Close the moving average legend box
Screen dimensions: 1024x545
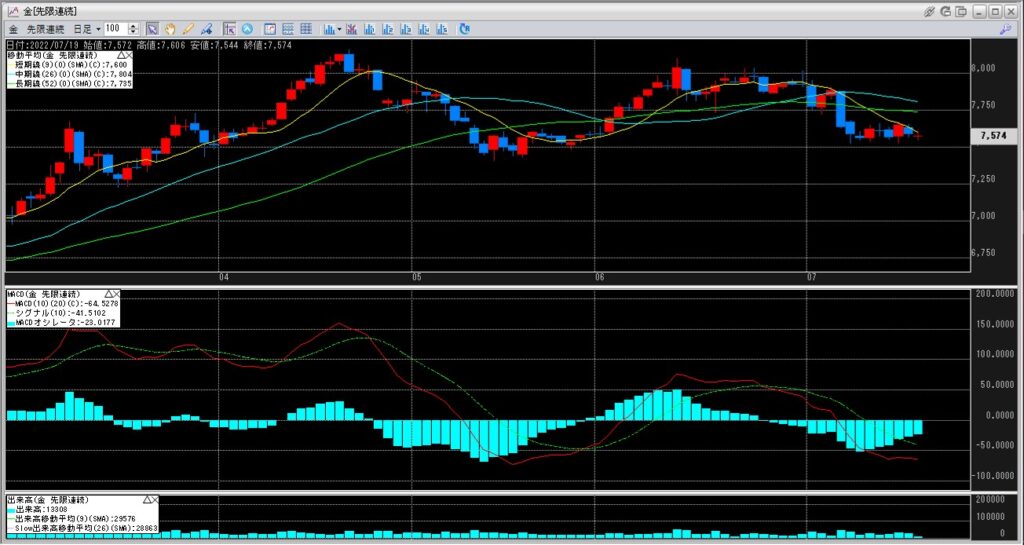pyautogui.click(x=131, y=53)
